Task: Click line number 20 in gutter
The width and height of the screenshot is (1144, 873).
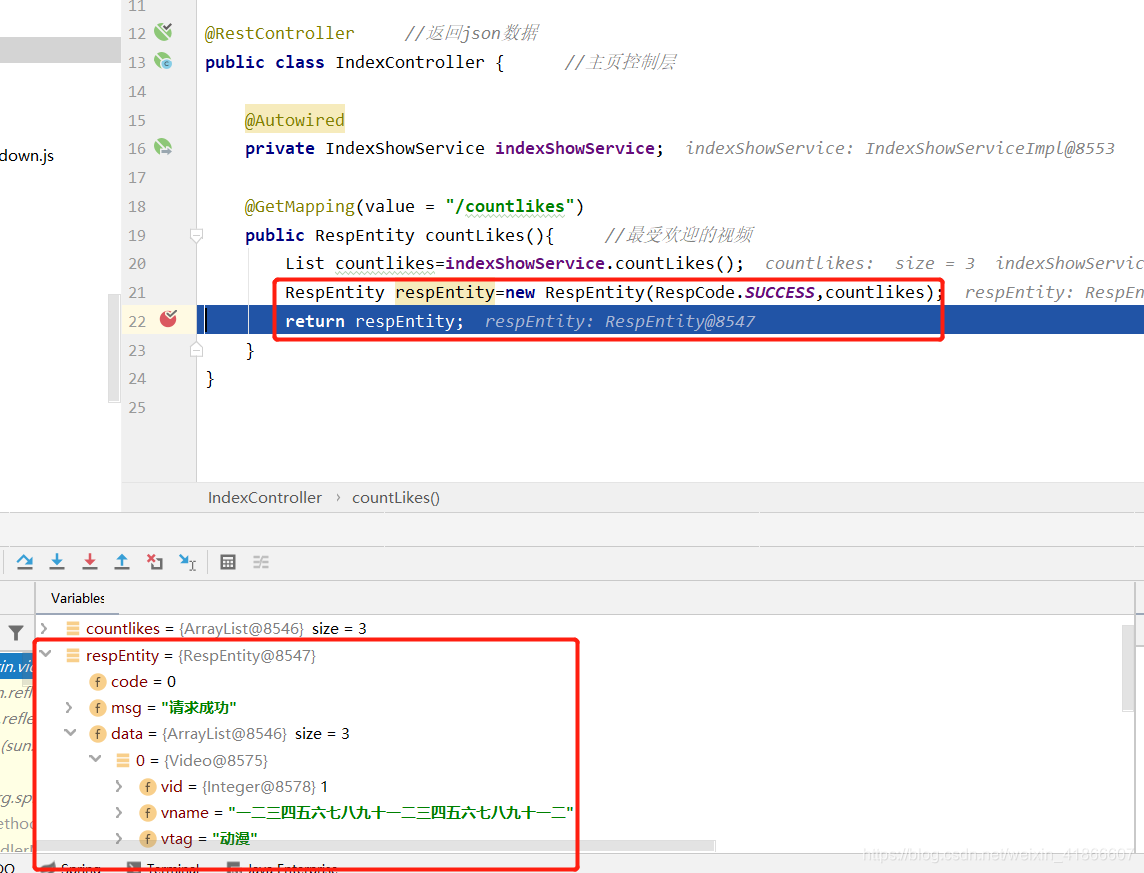Action: coord(137,263)
